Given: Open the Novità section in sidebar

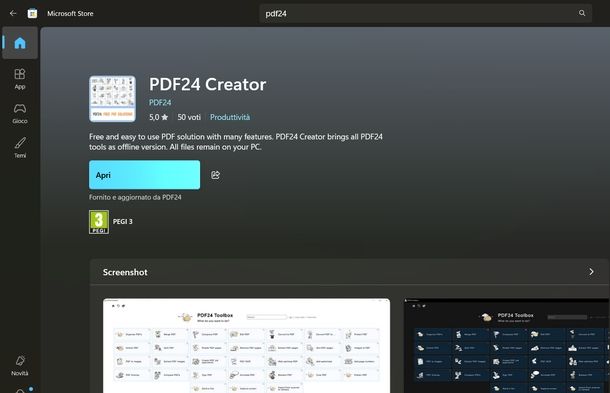Looking at the screenshot, I should point(20,366).
